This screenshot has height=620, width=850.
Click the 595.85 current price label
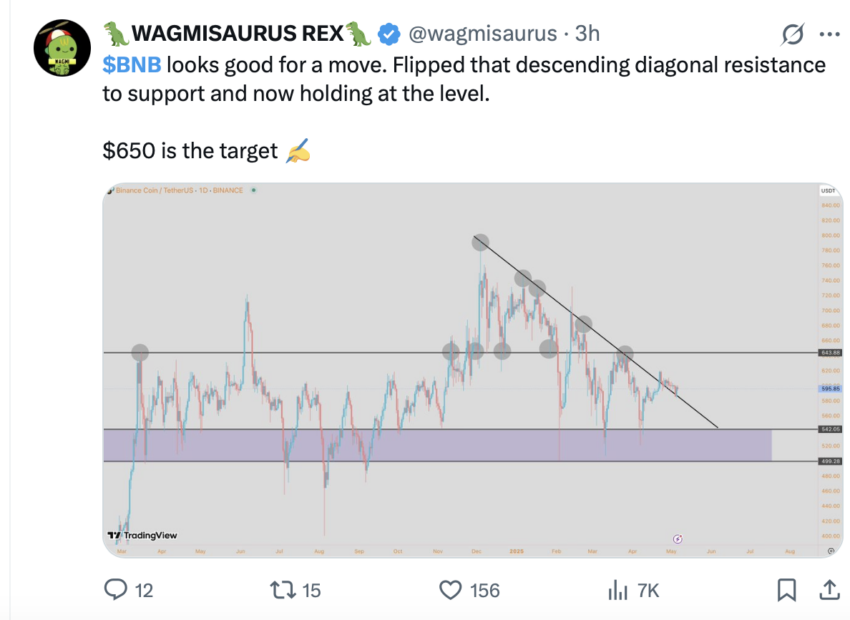click(830, 389)
